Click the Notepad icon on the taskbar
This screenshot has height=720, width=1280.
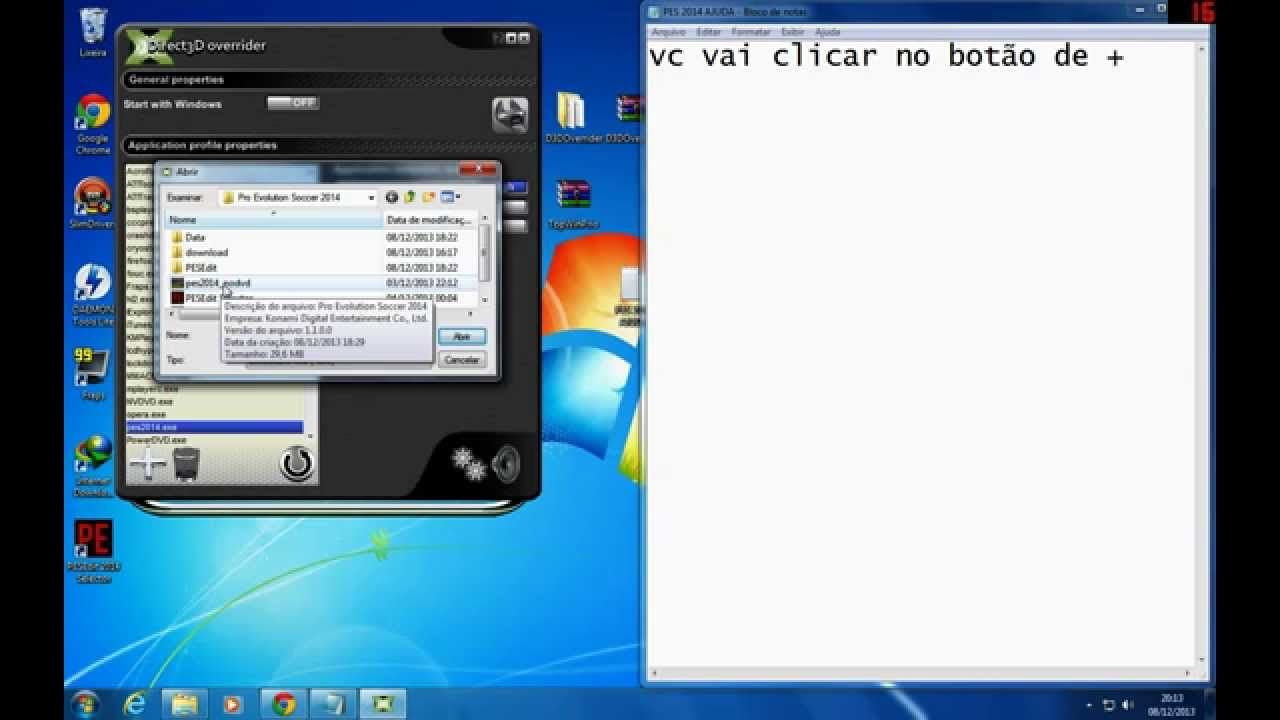tap(333, 704)
